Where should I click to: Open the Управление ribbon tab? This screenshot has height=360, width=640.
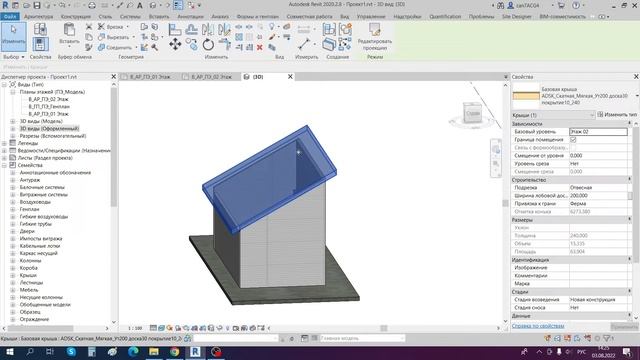point(371,17)
